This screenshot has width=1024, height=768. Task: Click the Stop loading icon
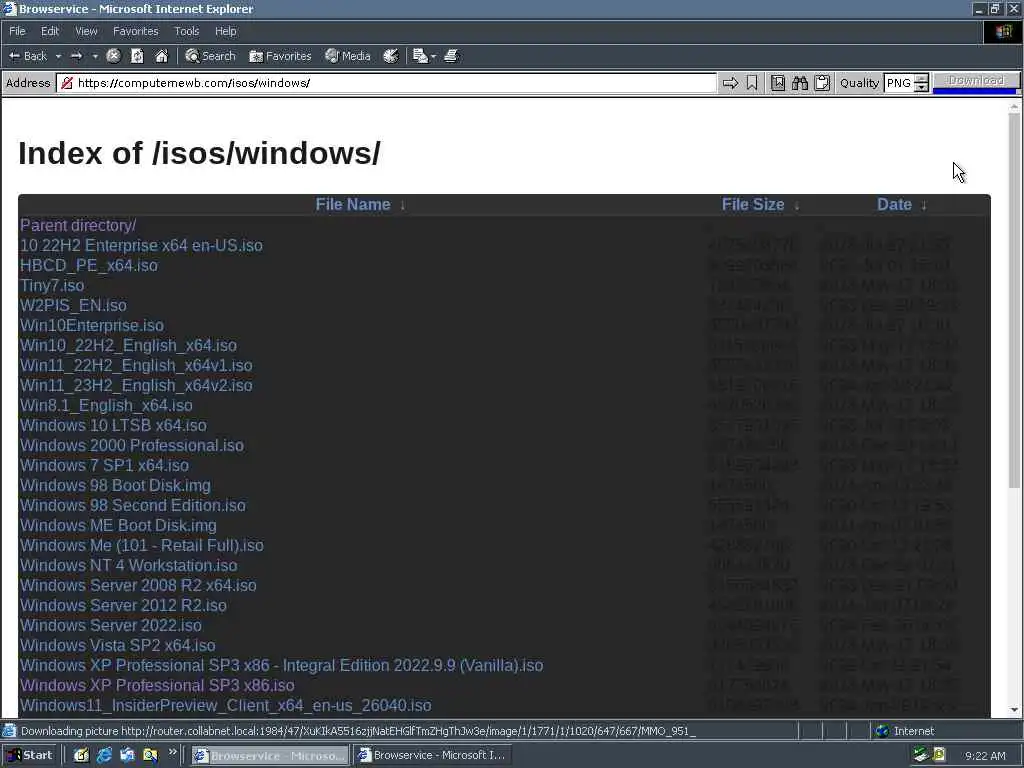pos(114,56)
